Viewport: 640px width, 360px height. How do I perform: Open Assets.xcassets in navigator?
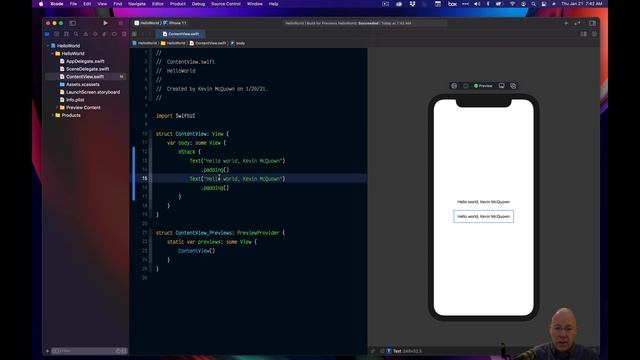(x=82, y=84)
